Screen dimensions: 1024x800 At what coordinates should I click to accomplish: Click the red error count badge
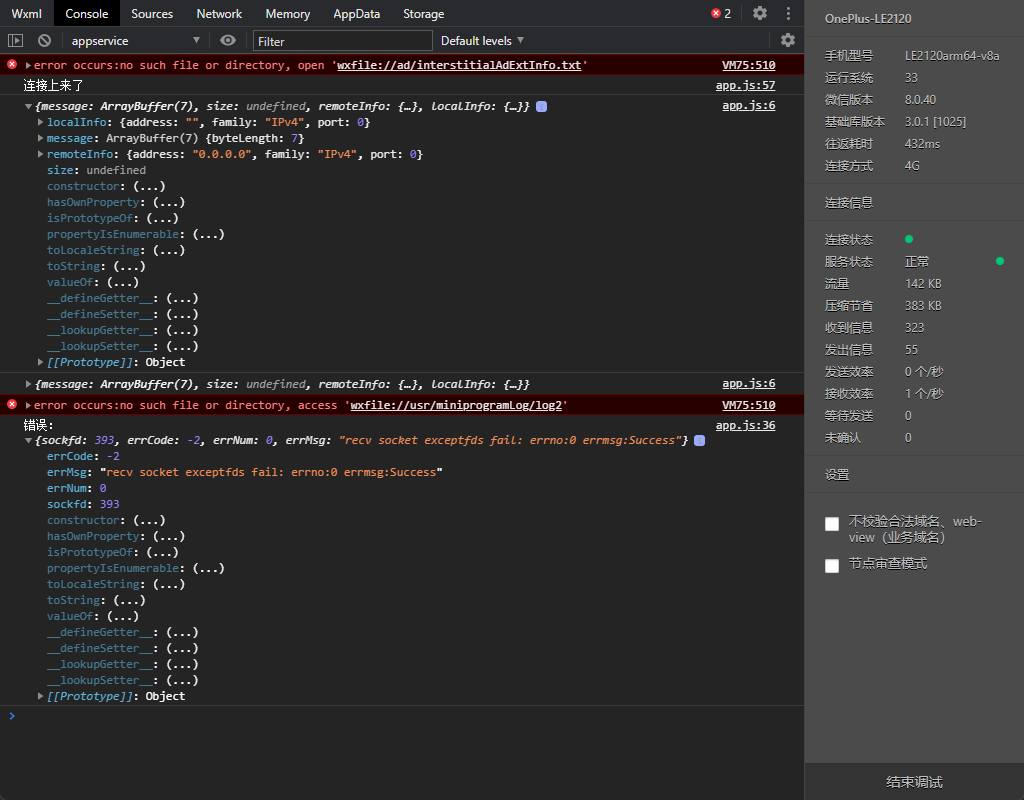(721, 13)
